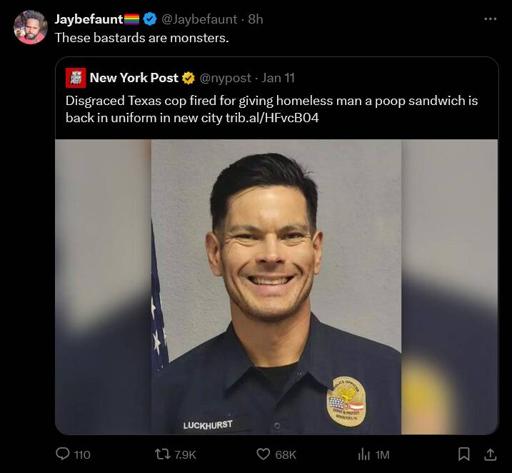Click the repost arrows icon
This screenshot has width=512, height=473.
pos(163,454)
